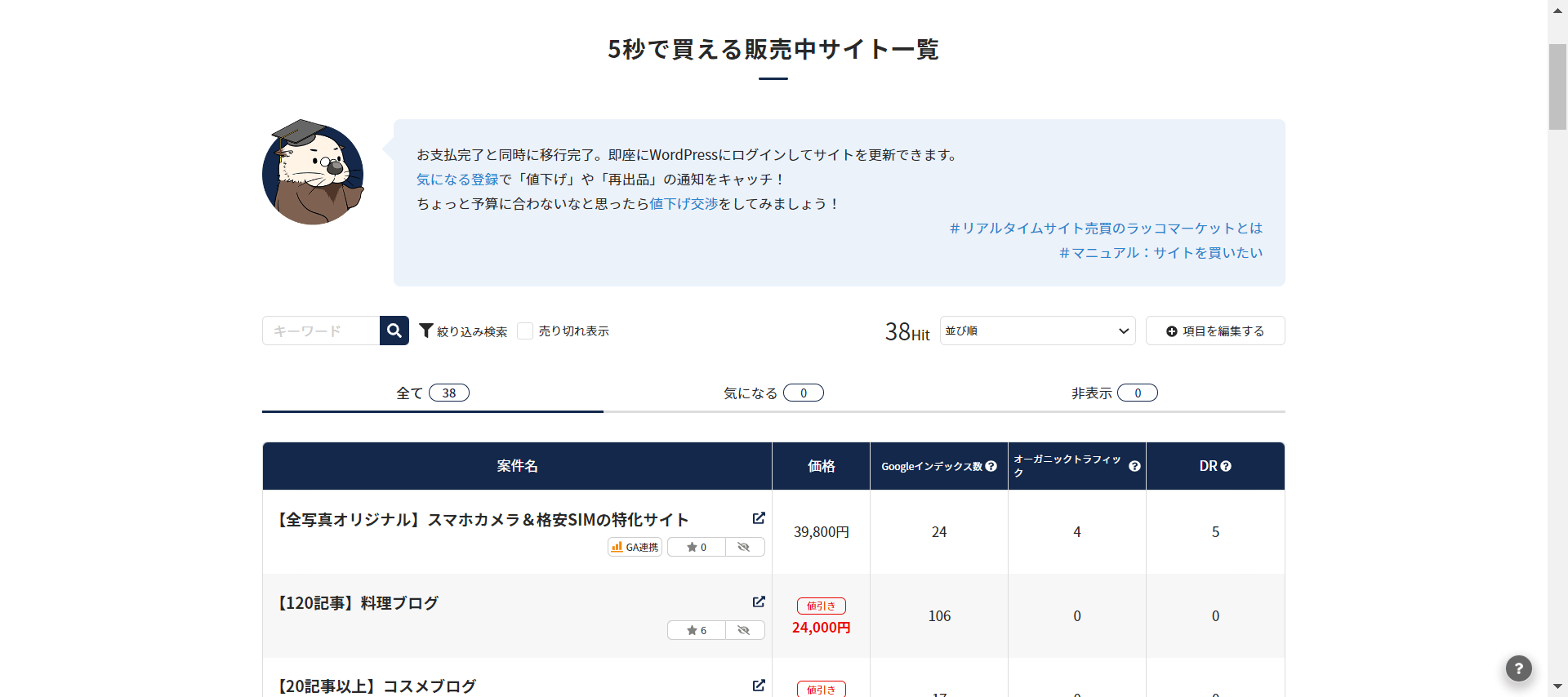
Task: Click 項目を編集する to edit columns
Action: tap(1214, 331)
